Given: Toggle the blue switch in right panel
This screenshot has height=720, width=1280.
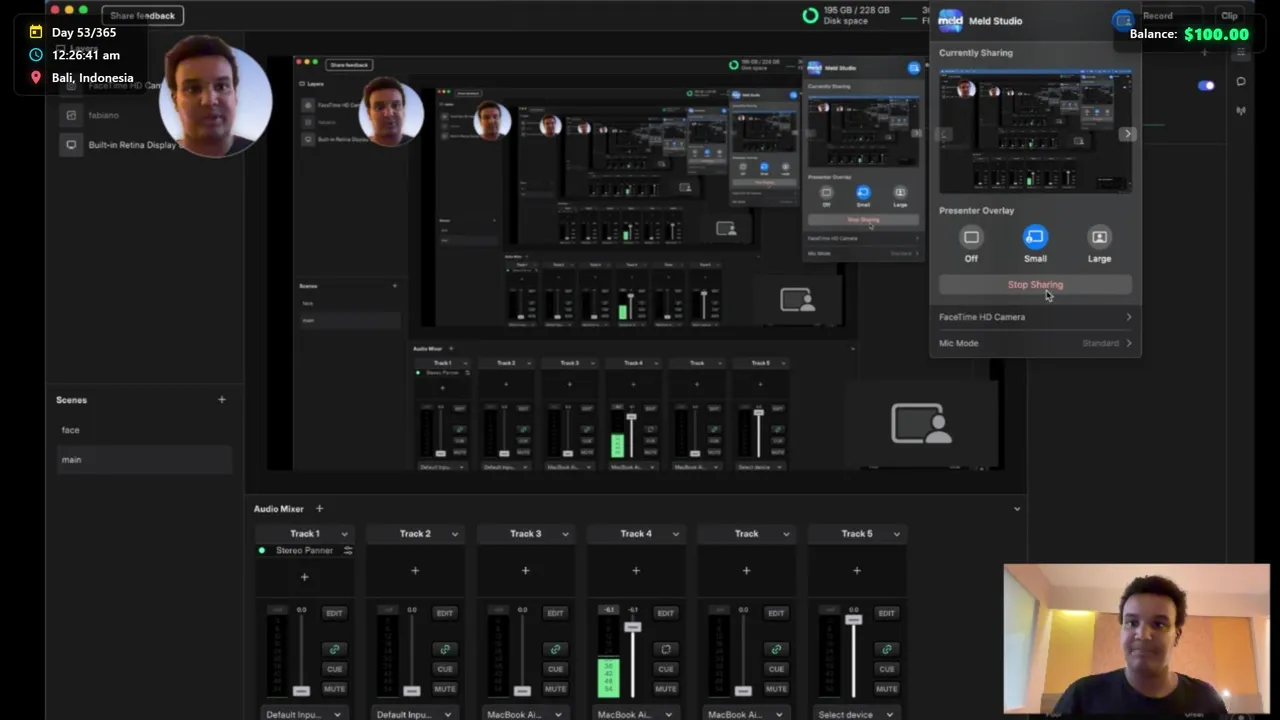Looking at the screenshot, I should coord(1206,85).
